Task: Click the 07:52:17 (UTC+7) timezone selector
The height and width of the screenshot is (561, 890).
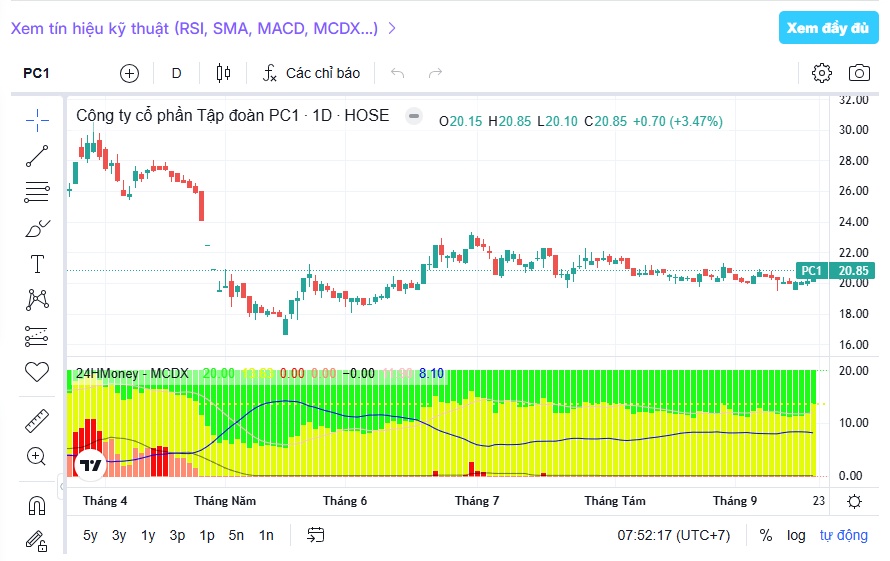Action: [x=674, y=535]
